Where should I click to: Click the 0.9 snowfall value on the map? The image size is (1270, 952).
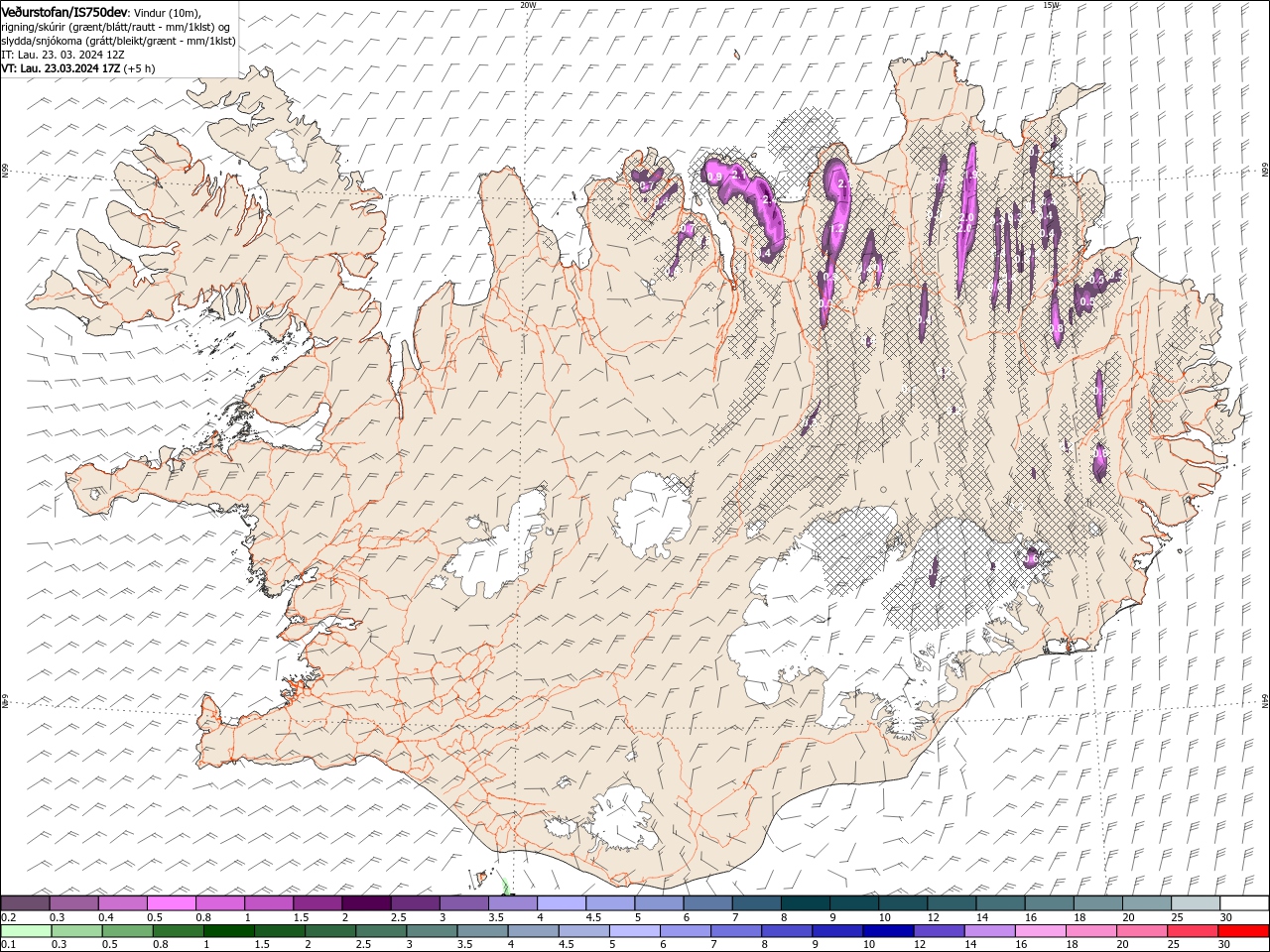(x=714, y=177)
